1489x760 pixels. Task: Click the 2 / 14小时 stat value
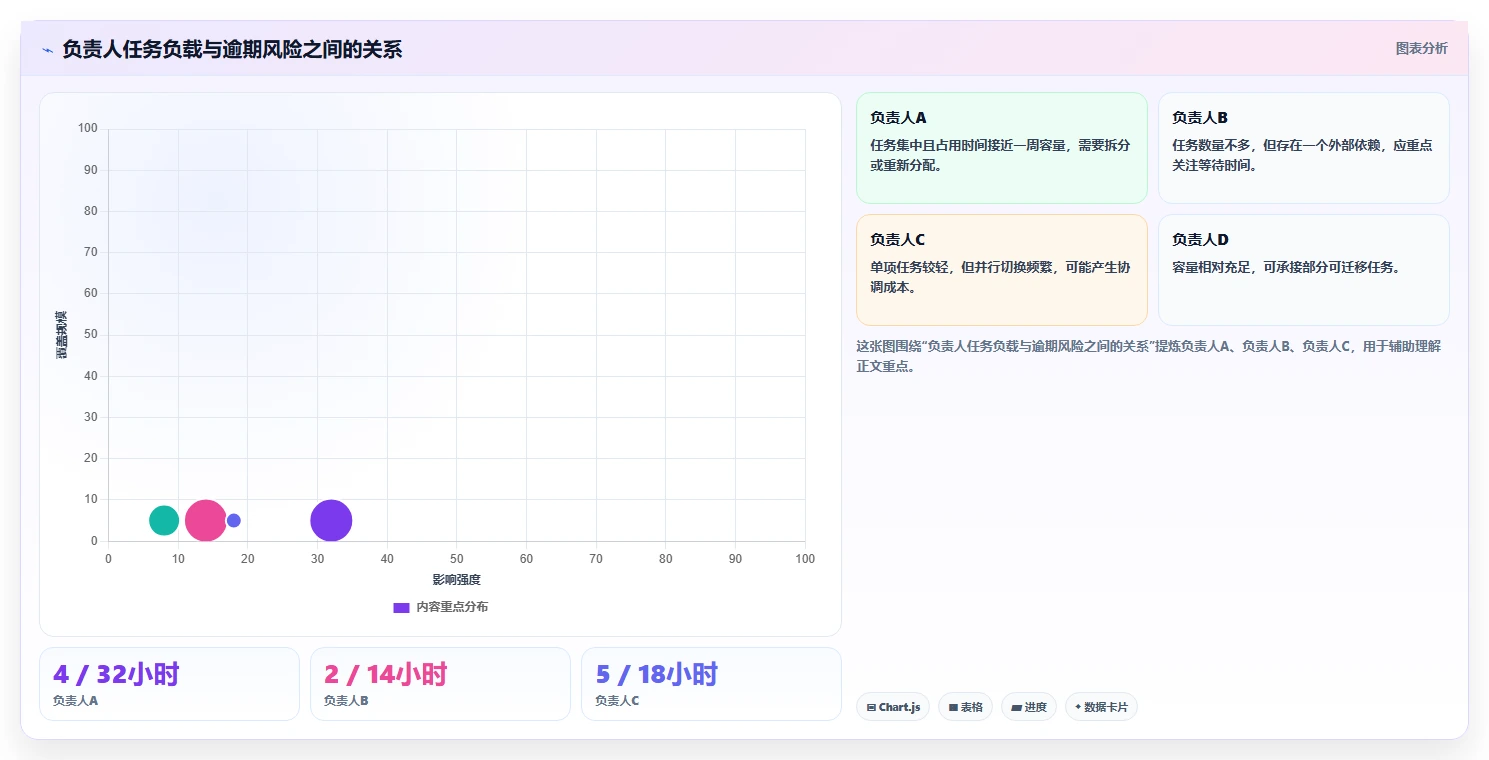point(386,674)
